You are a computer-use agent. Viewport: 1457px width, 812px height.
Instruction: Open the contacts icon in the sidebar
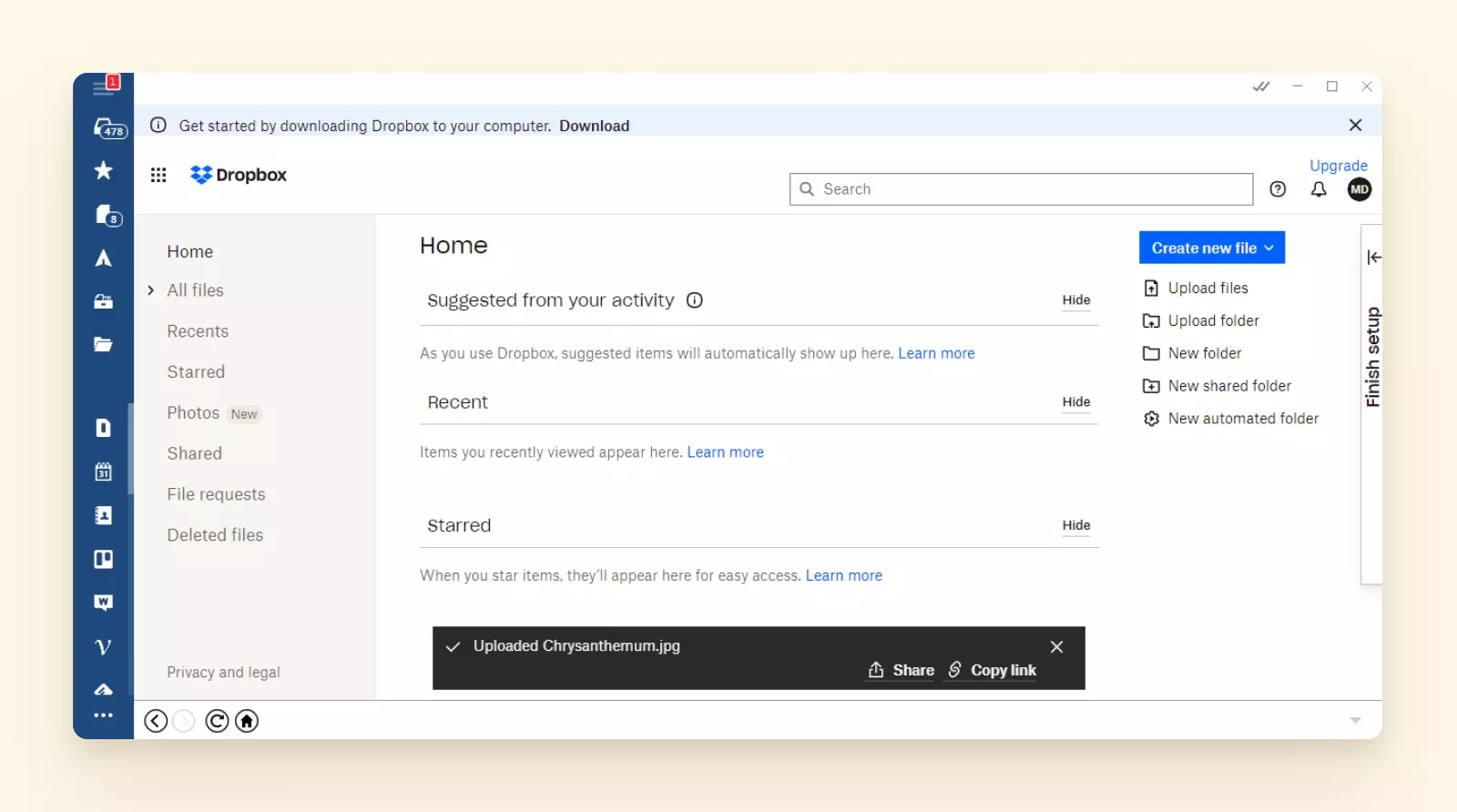click(104, 515)
